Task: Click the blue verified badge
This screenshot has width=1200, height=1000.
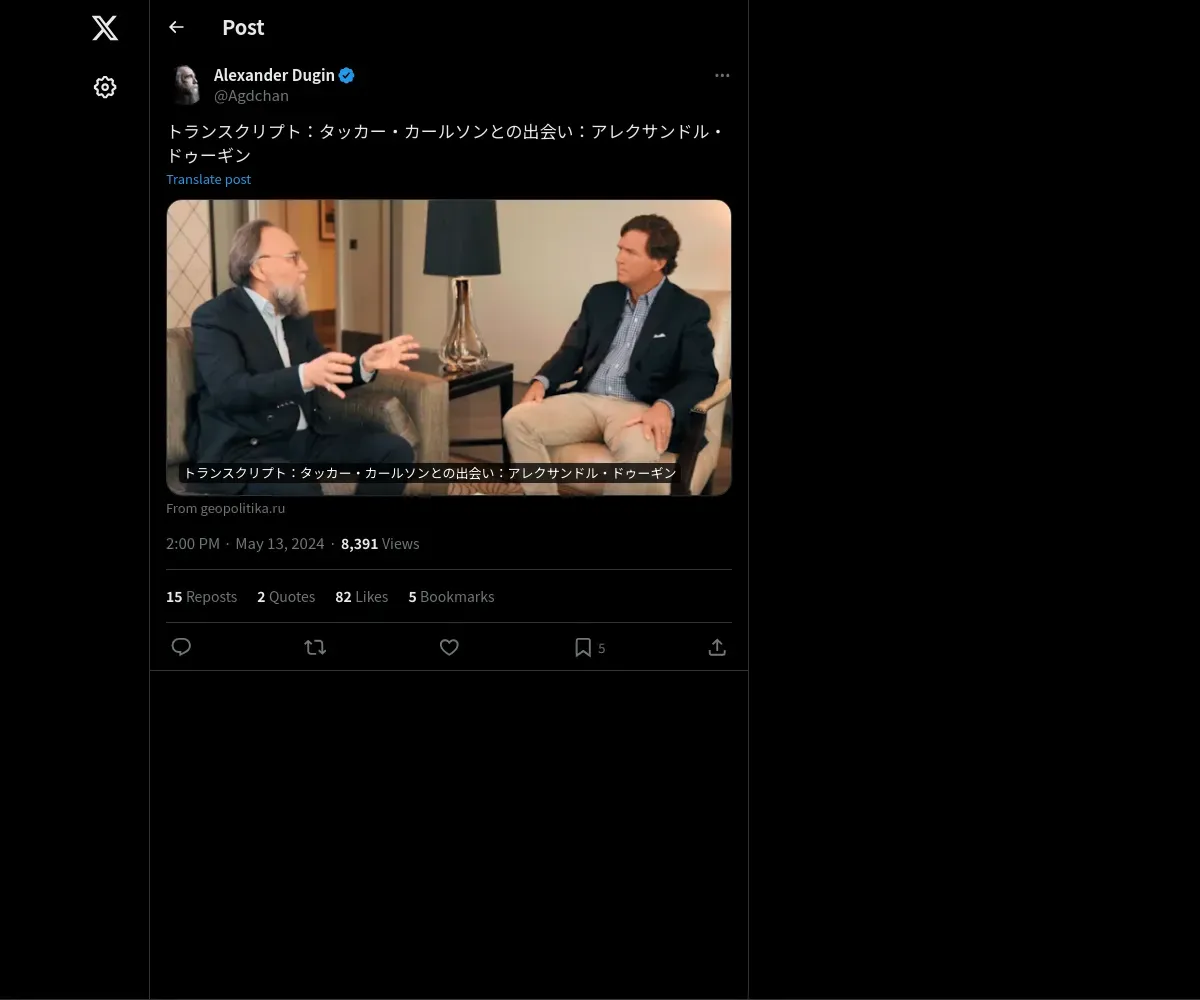Action: coord(346,75)
